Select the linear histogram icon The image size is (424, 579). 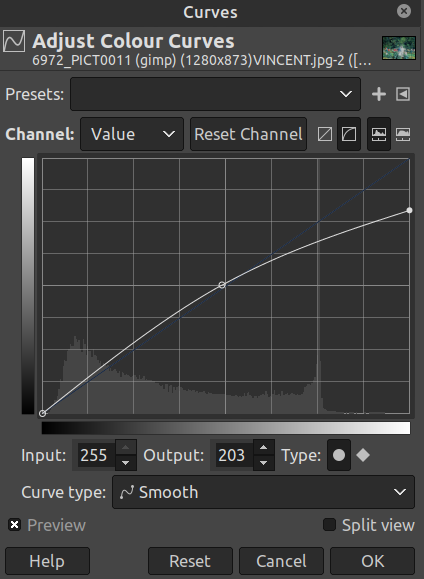379,134
